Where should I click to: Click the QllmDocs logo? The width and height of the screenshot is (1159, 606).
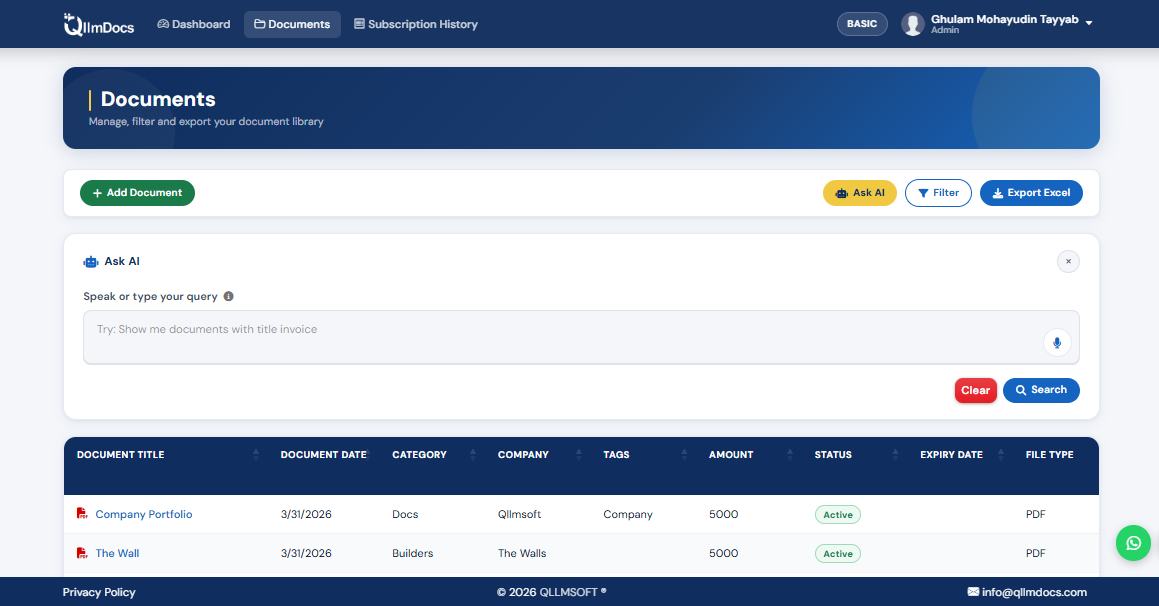tap(97, 24)
